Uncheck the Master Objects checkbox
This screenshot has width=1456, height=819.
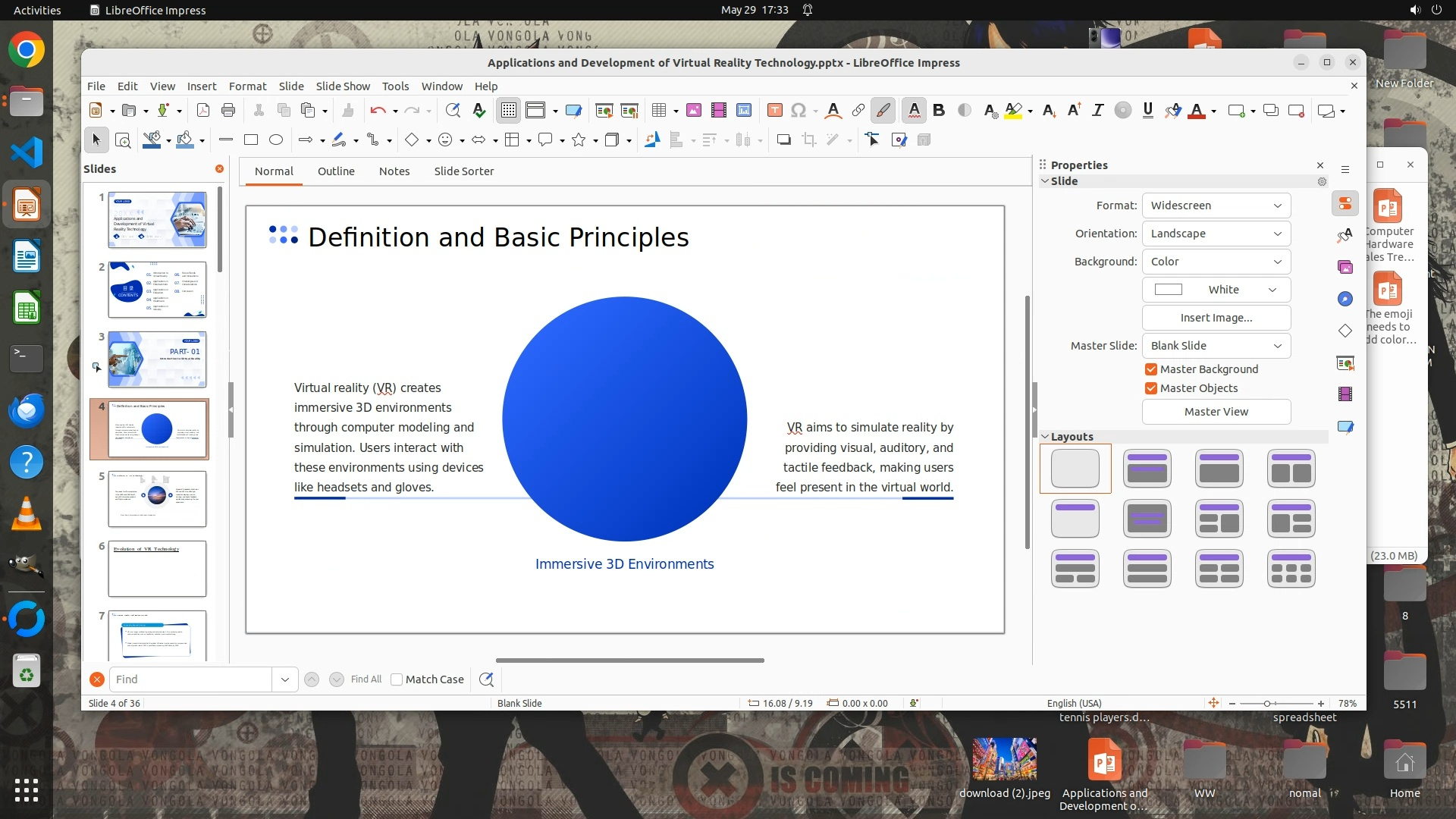tap(1151, 388)
